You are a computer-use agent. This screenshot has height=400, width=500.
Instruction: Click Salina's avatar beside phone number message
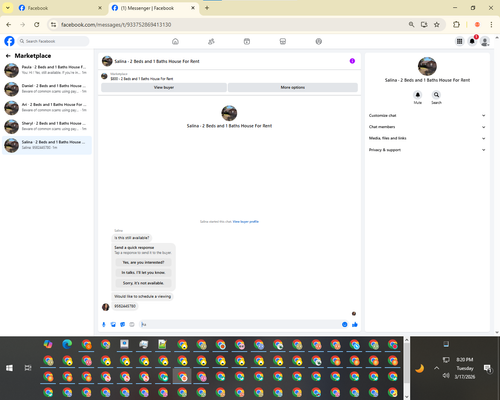coord(105,307)
